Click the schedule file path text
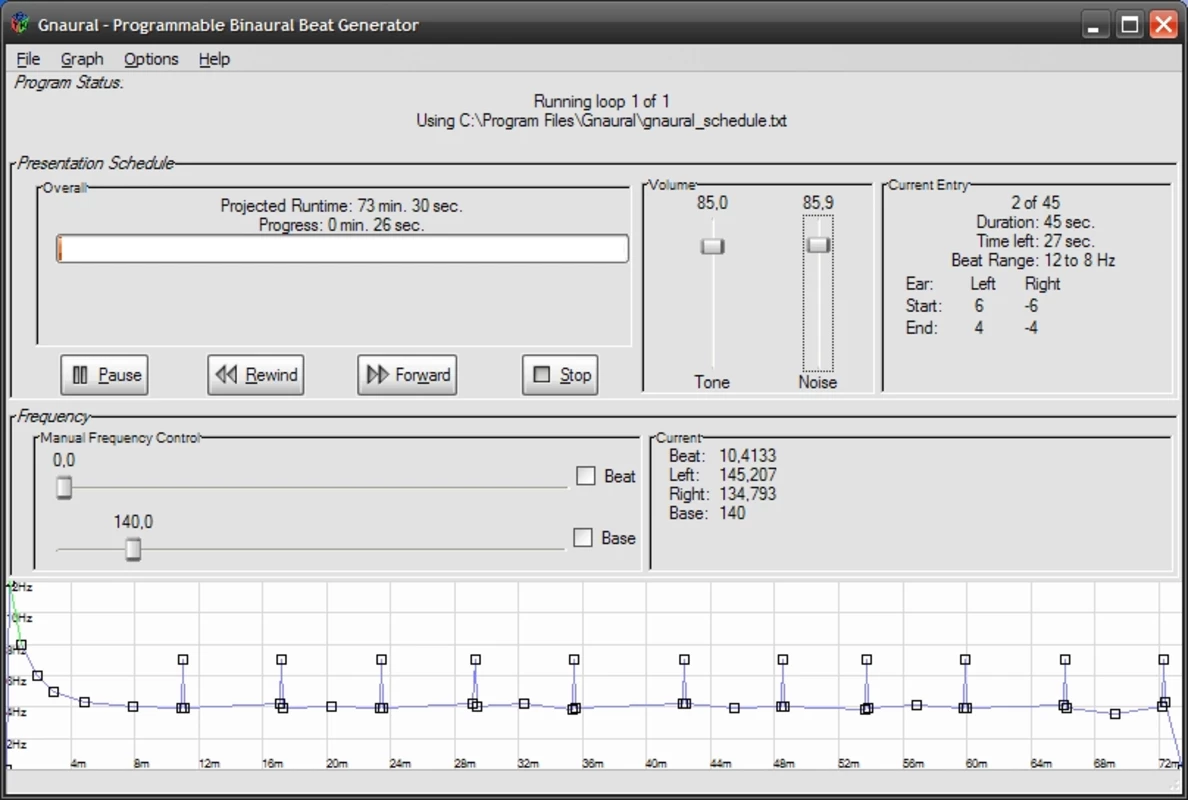The height and width of the screenshot is (800, 1188). [x=602, y=121]
